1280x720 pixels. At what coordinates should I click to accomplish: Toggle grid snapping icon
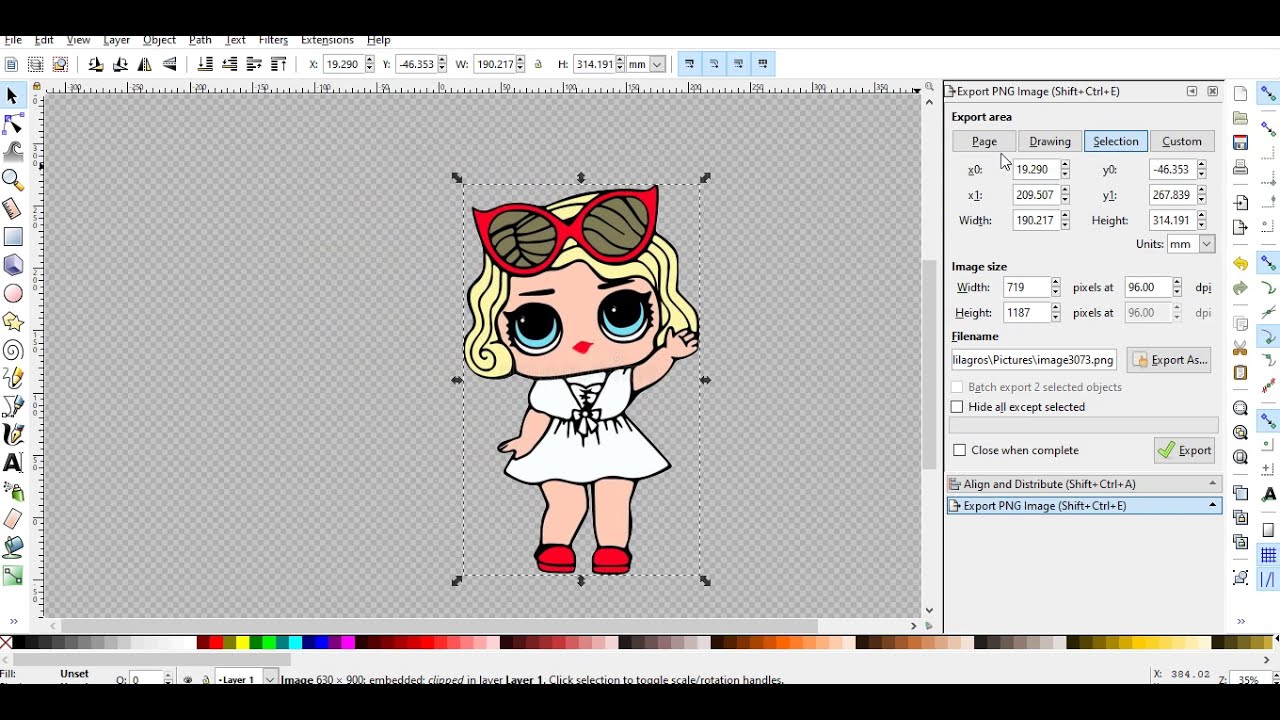point(1268,555)
